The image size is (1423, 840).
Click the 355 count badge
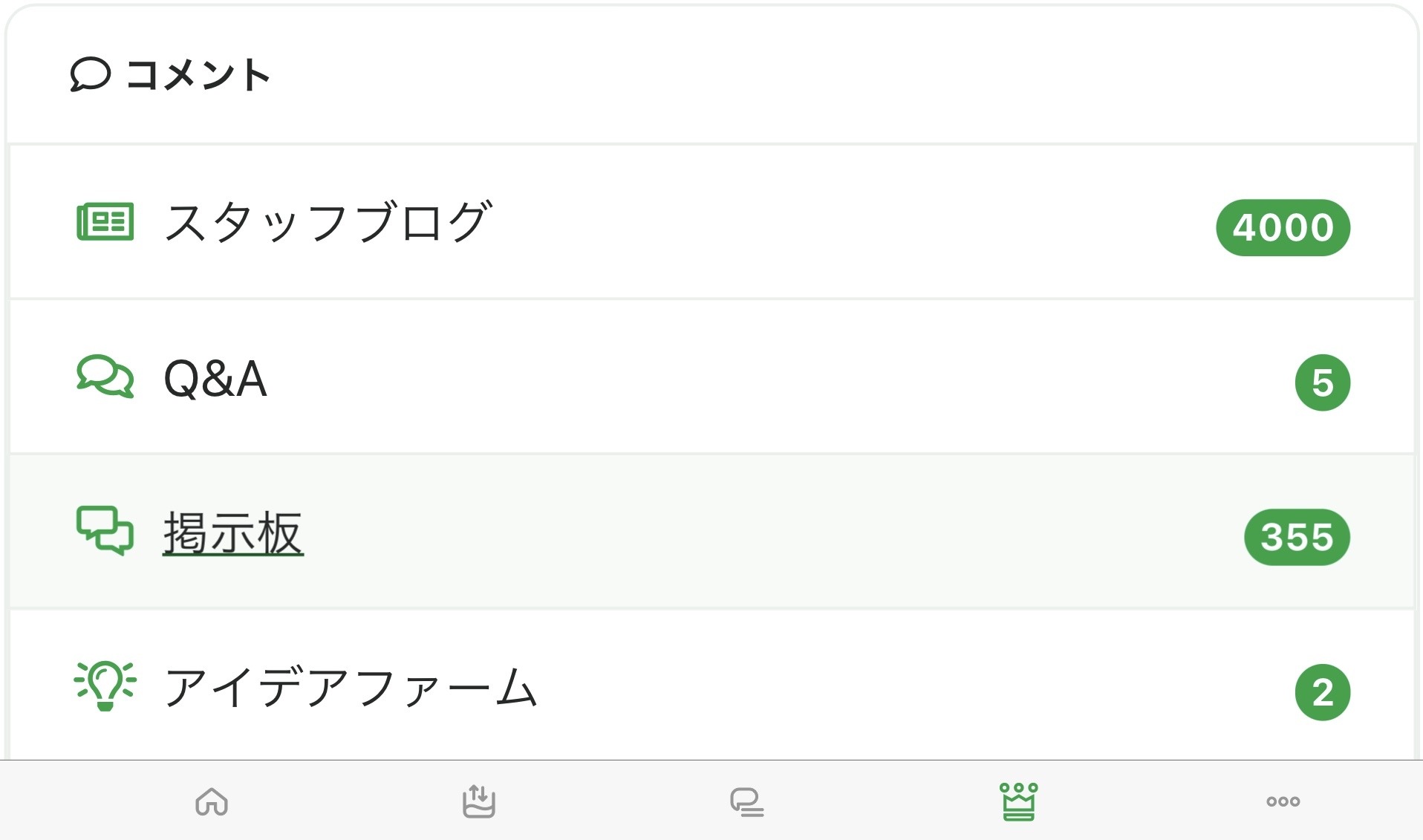pyautogui.click(x=1297, y=537)
